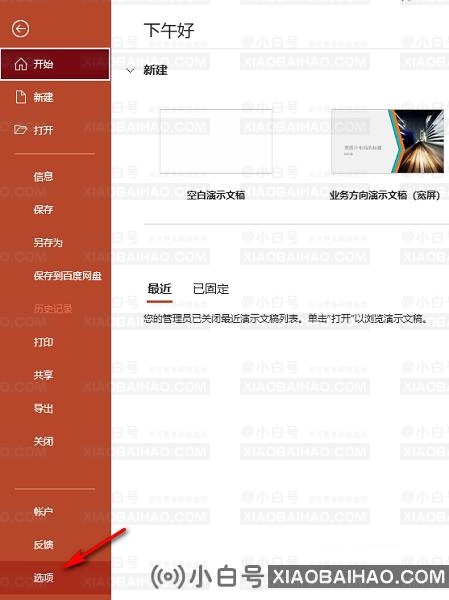Switch to the 已固定 tab
The height and width of the screenshot is (600, 449).
(x=211, y=289)
